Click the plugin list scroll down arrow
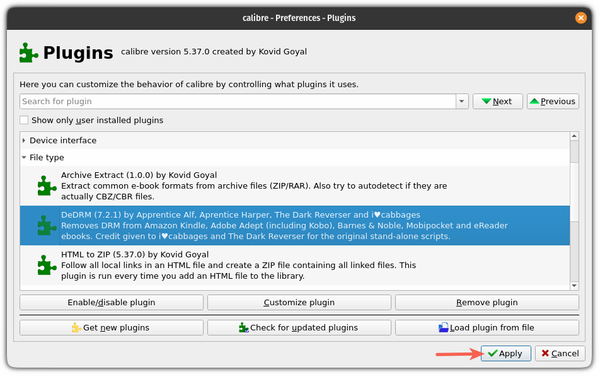This screenshot has height=376, width=600. (x=574, y=286)
